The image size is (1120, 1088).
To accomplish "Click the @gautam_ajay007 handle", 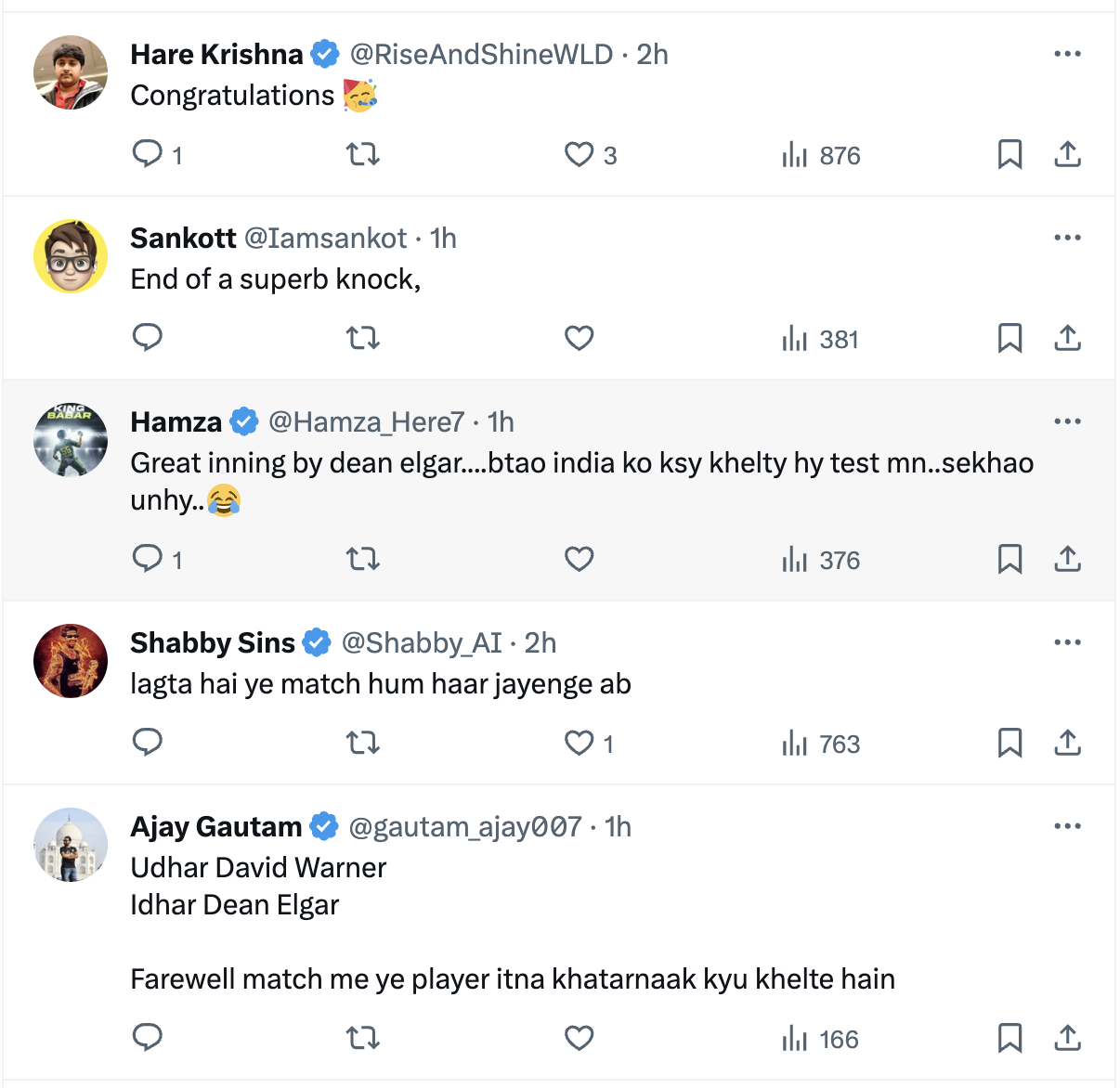I will tap(464, 826).
